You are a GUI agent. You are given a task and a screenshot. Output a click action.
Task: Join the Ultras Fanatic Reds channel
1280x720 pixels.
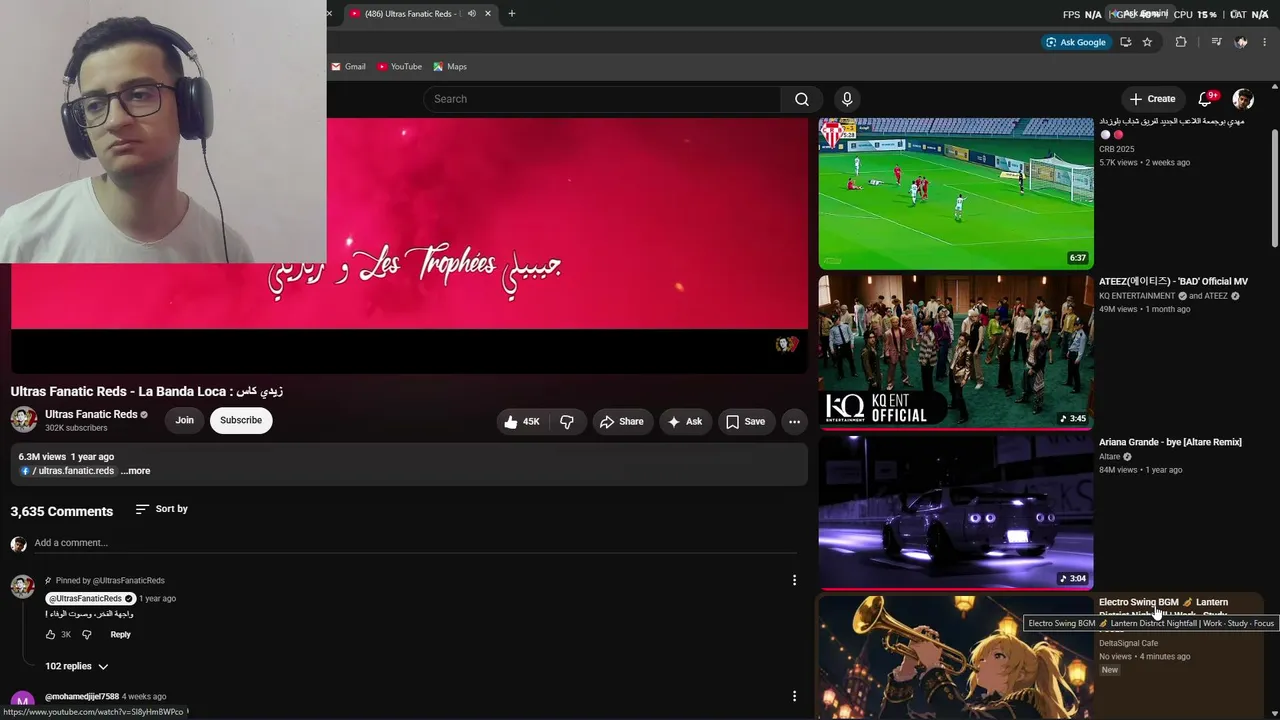pyautogui.click(x=184, y=420)
